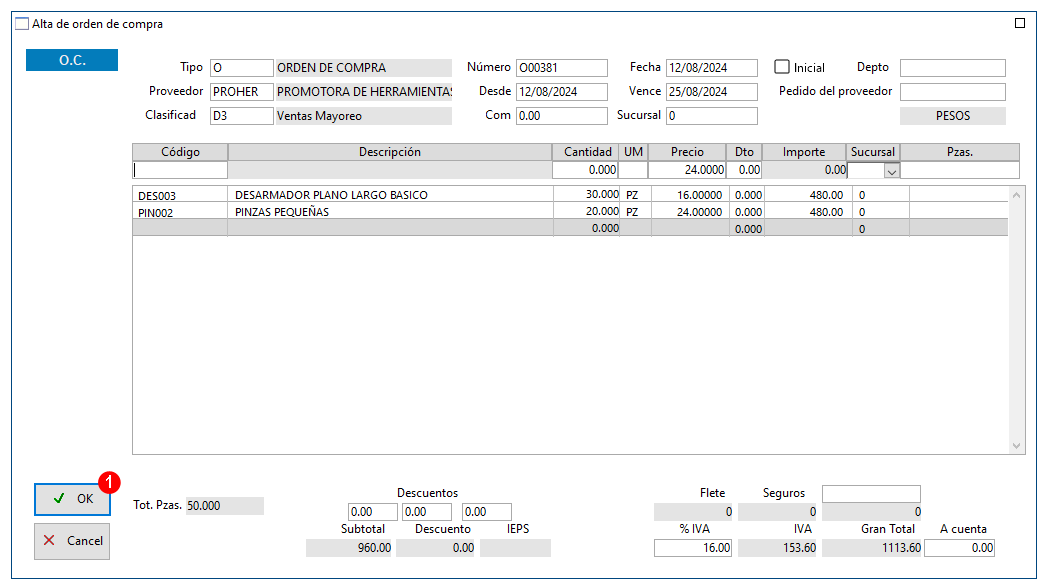This screenshot has width=1046, height=586.
Task: Click the Precio column header
Action: point(687,152)
